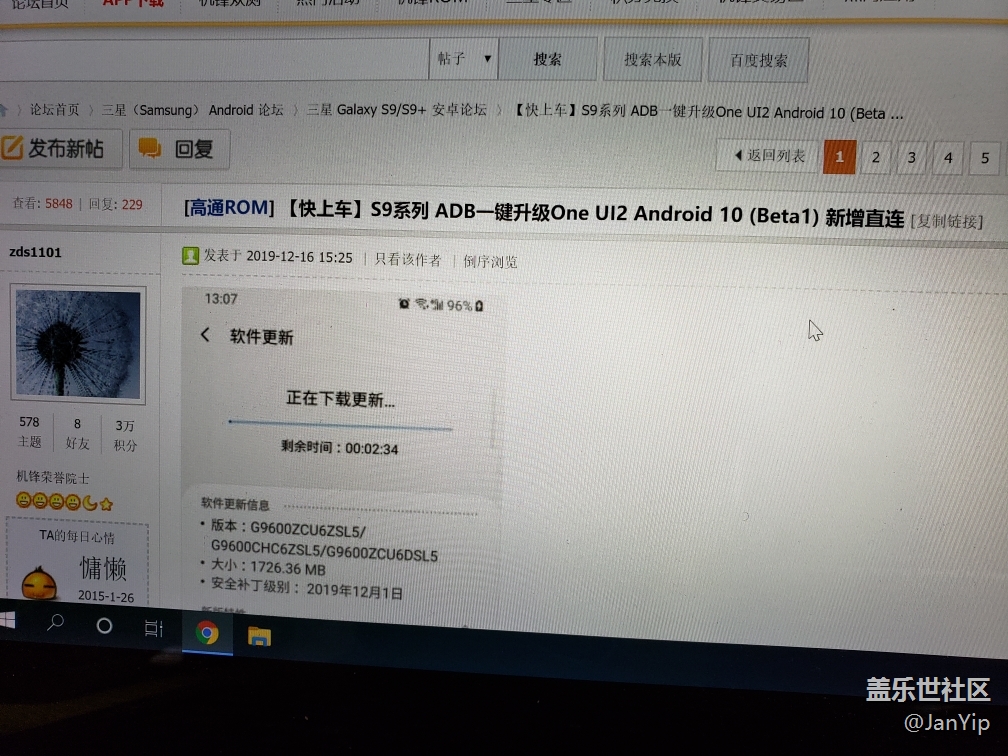Click the 搜索 button
This screenshot has height=756, width=1008.
(x=547, y=60)
